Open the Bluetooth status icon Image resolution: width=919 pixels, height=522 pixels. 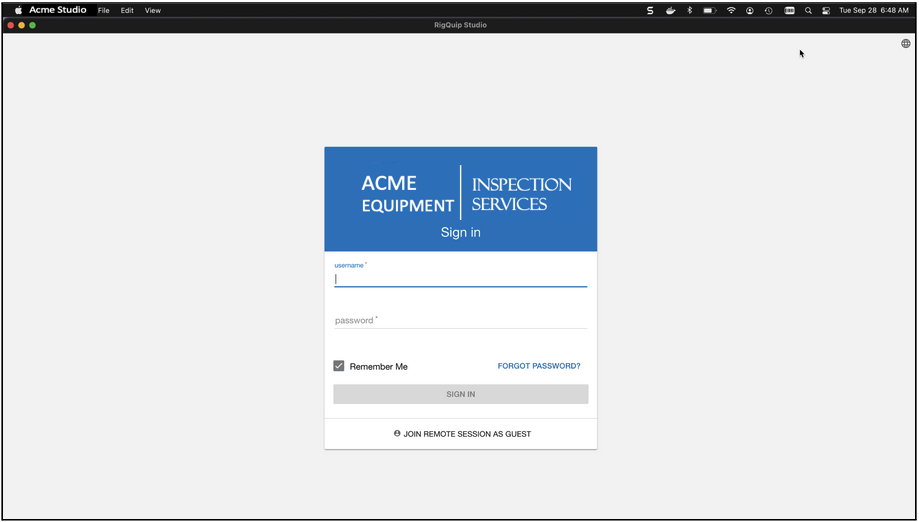click(690, 11)
